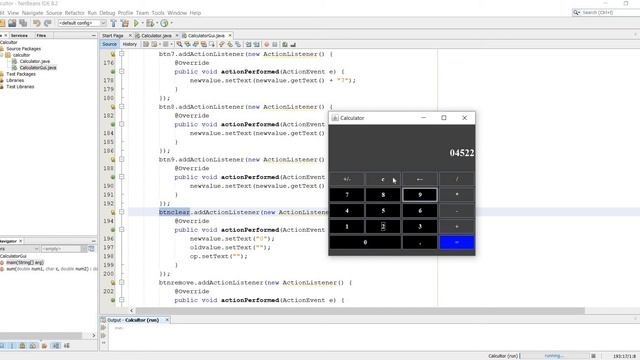Click the Calculator 9 button
Image resolution: width=640 pixels, height=360 pixels.
point(420,195)
